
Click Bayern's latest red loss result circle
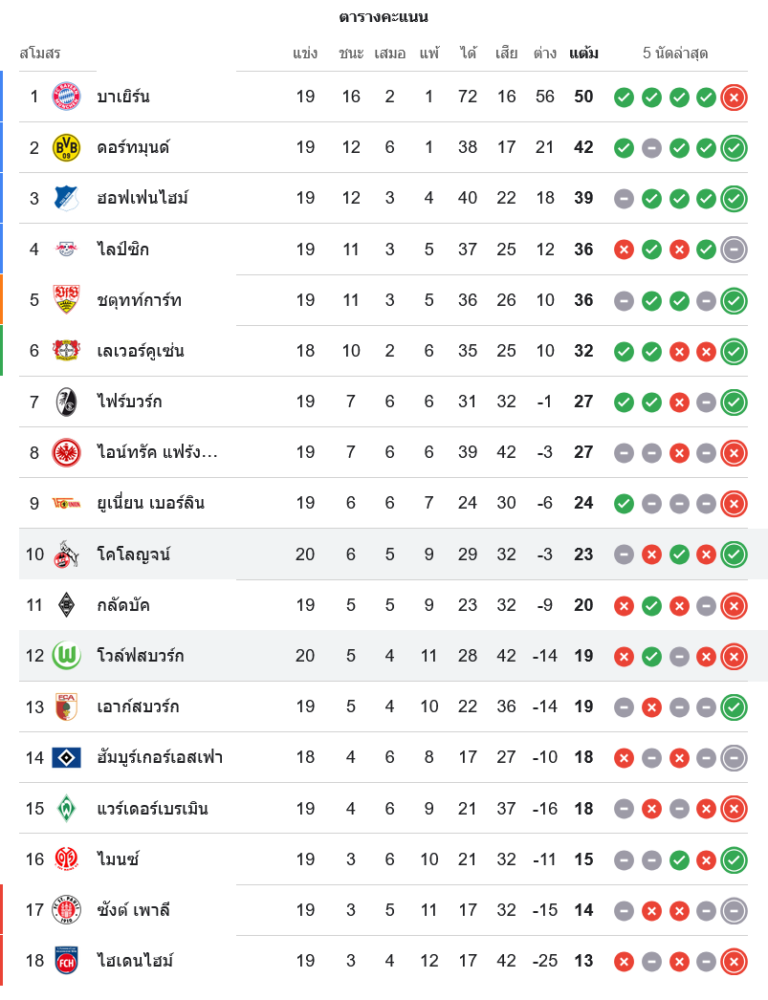[x=734, y=97]
